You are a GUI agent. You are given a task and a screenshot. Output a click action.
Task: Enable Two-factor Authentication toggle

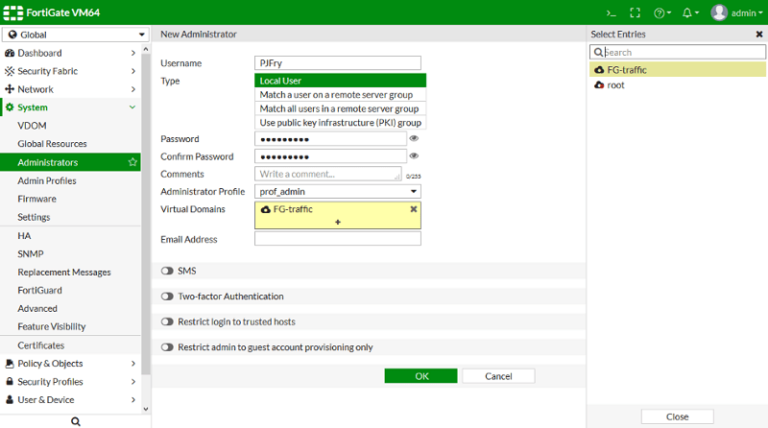pyautogui.click(x=167, y=296)
